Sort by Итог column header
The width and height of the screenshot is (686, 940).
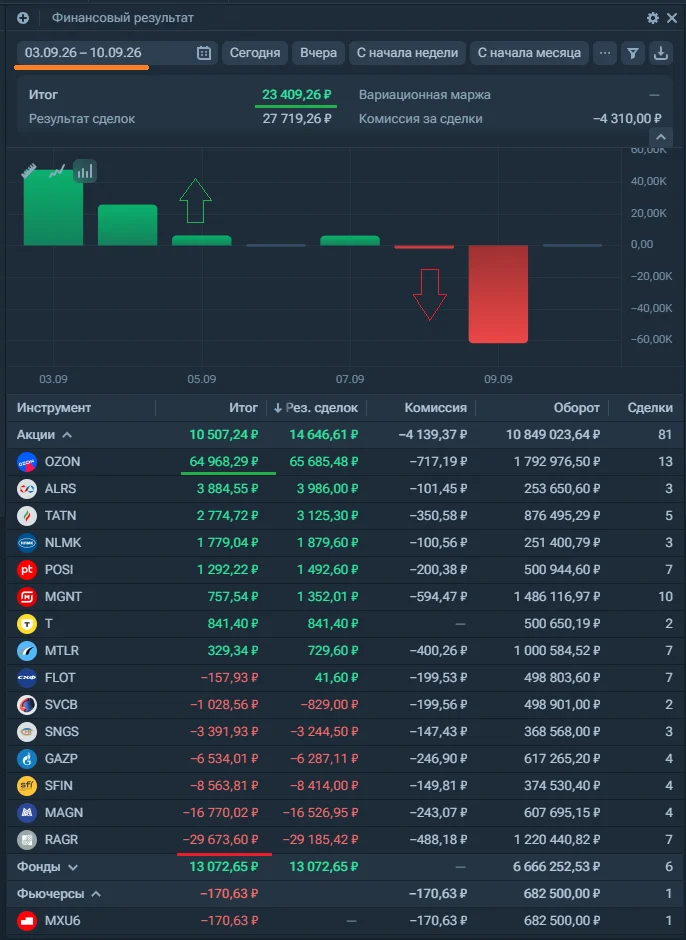click(243, 408)
